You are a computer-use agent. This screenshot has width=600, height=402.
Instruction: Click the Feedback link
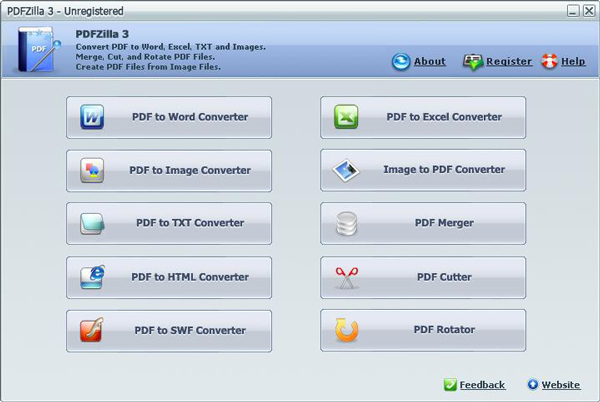point(482,385)
